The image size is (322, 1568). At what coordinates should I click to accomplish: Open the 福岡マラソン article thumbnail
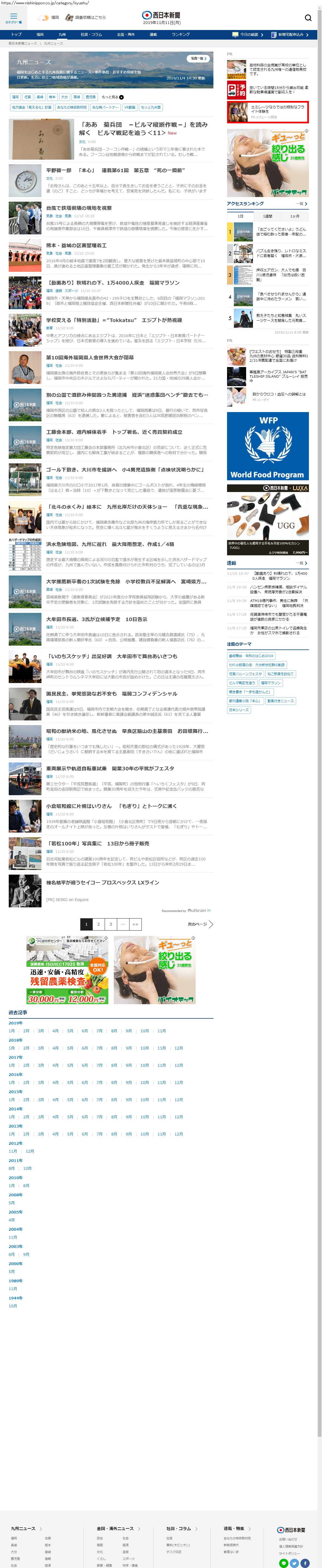25,293
